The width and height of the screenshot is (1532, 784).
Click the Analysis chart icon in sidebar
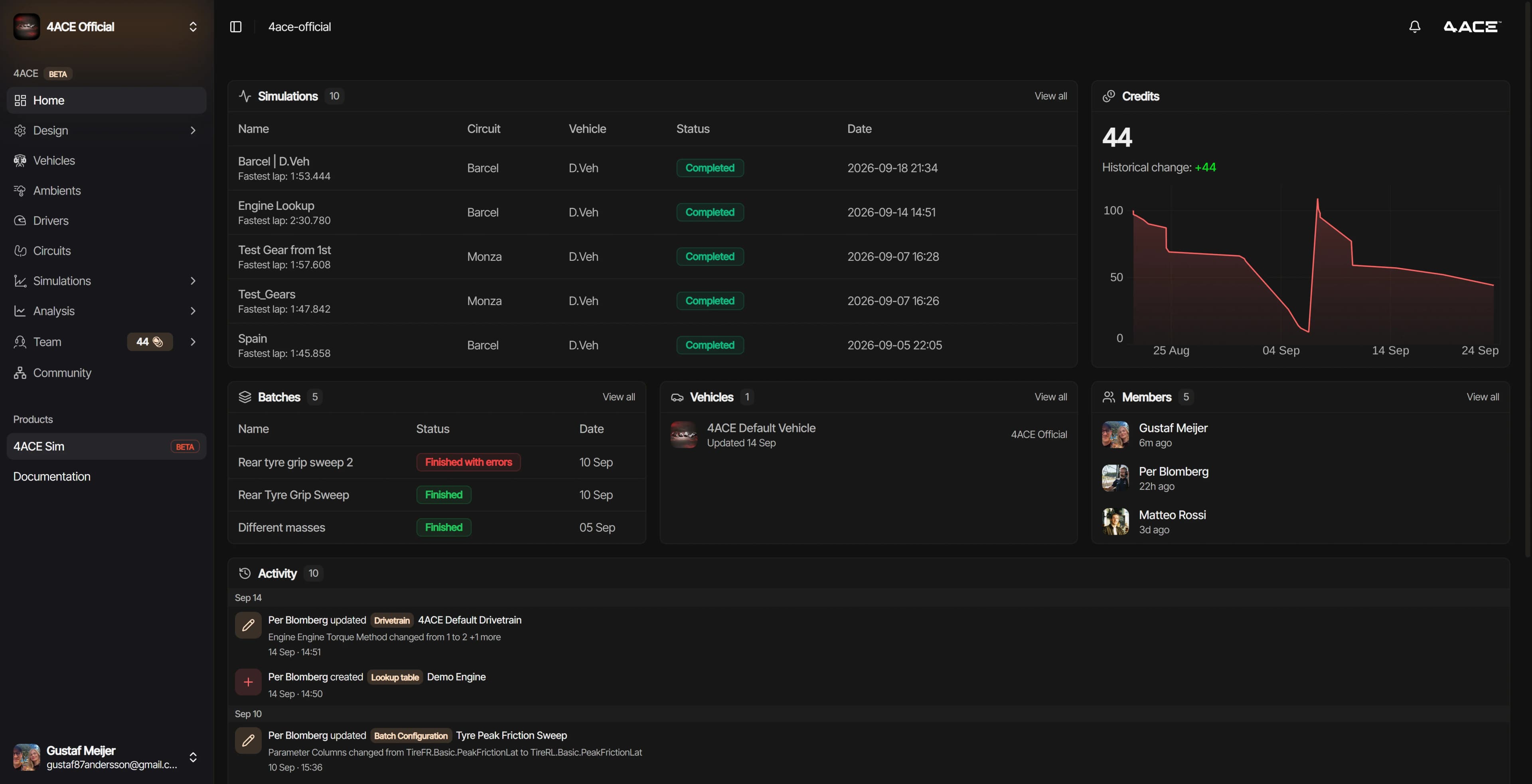click(20, 311)
